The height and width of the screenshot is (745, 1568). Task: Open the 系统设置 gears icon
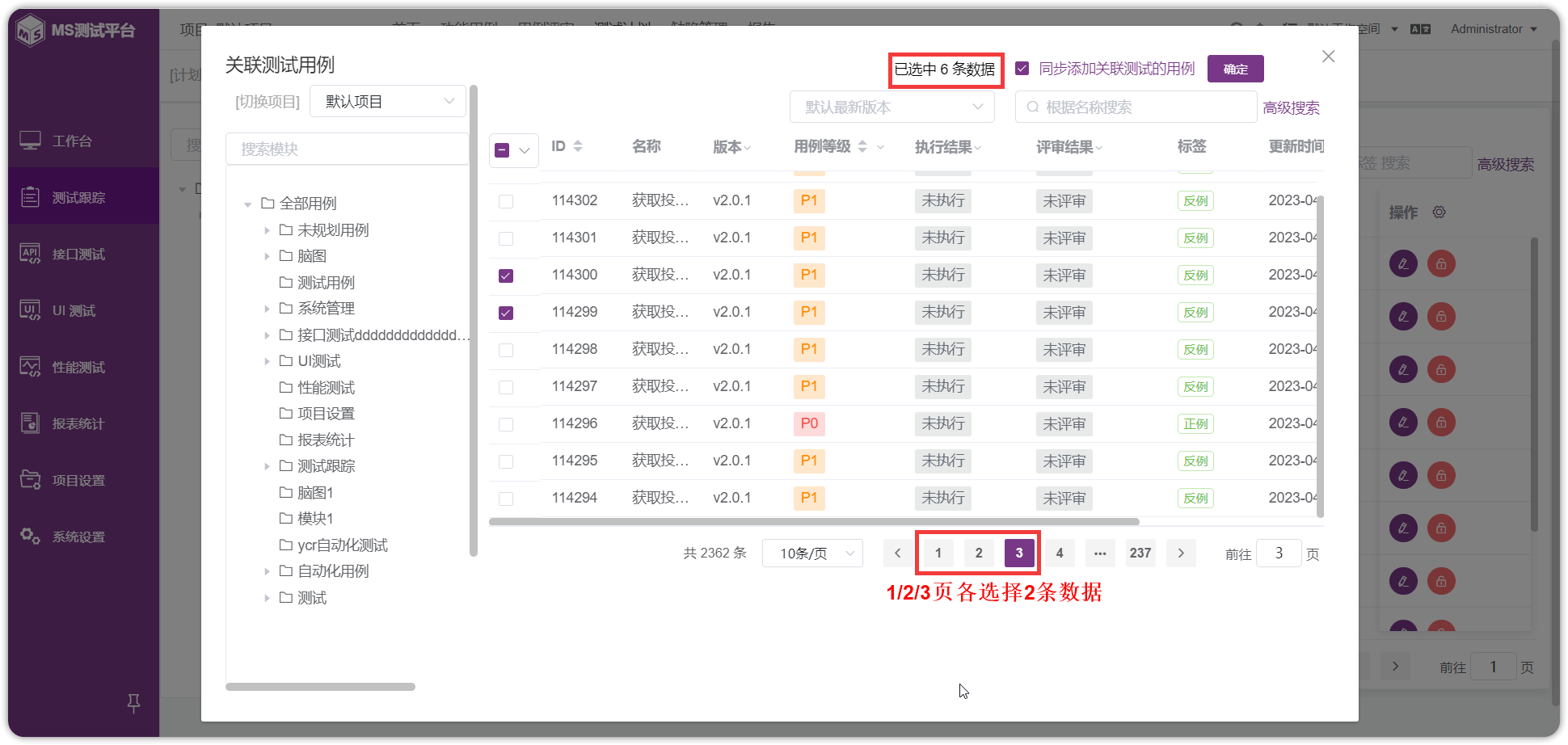30,537
